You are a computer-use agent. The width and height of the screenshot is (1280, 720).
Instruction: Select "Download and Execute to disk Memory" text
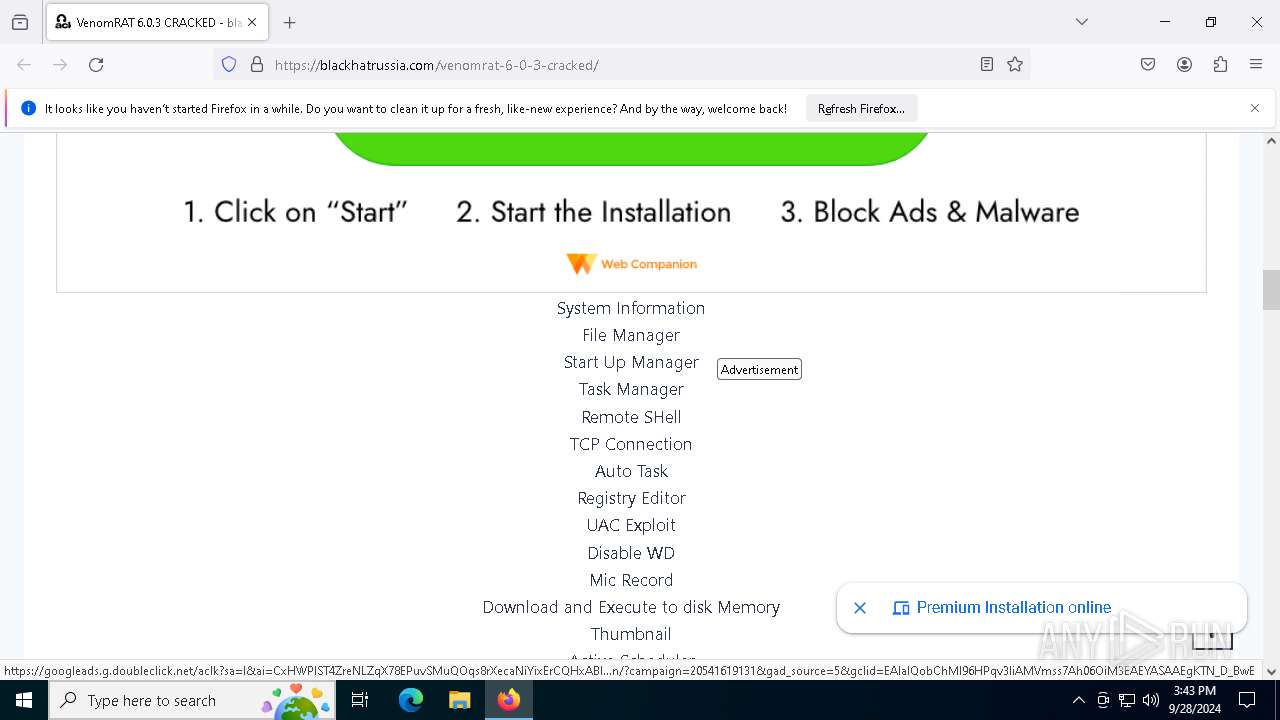tap(631, 607)
